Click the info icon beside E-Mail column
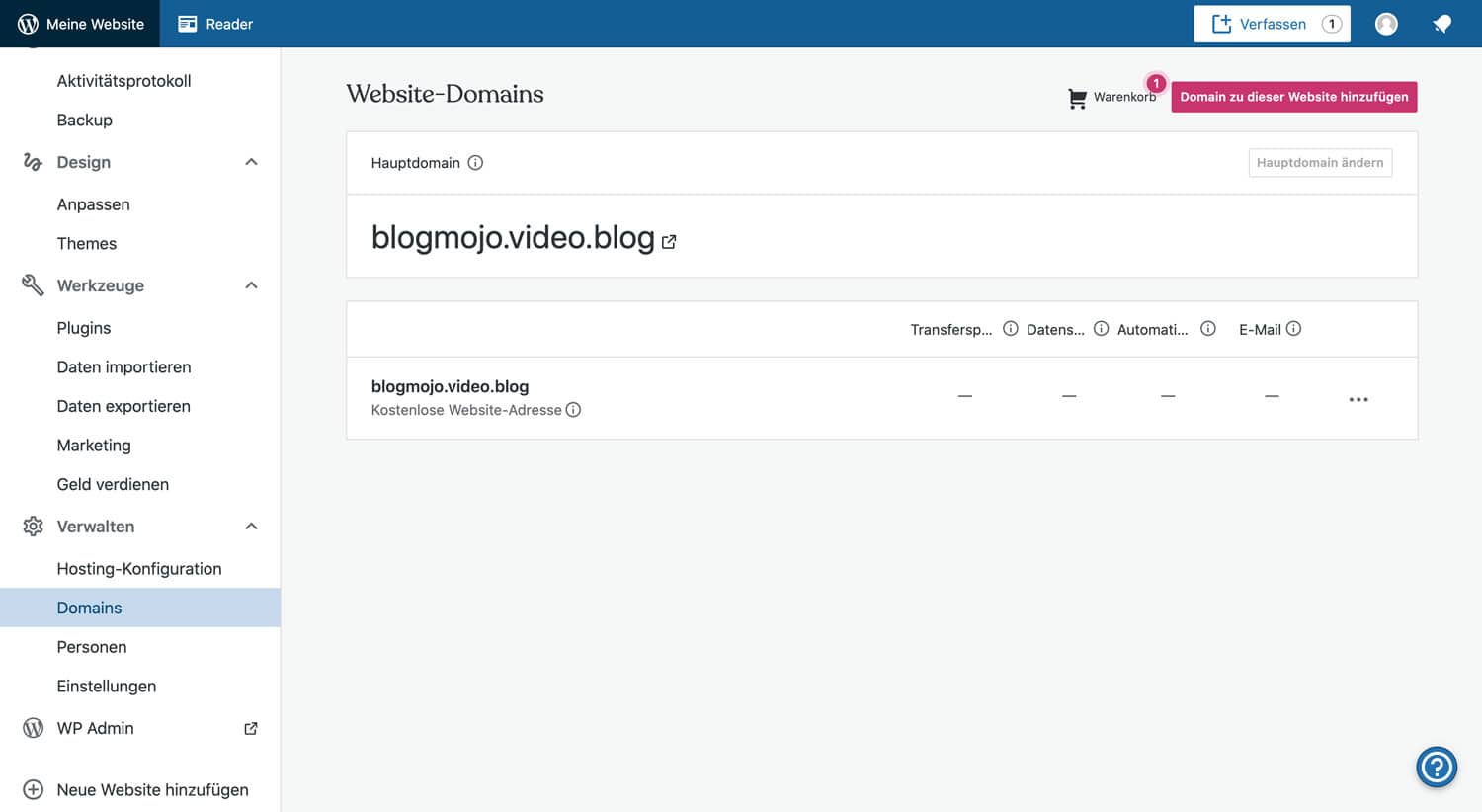1482x812 pixels. (x=1294, y=329)
